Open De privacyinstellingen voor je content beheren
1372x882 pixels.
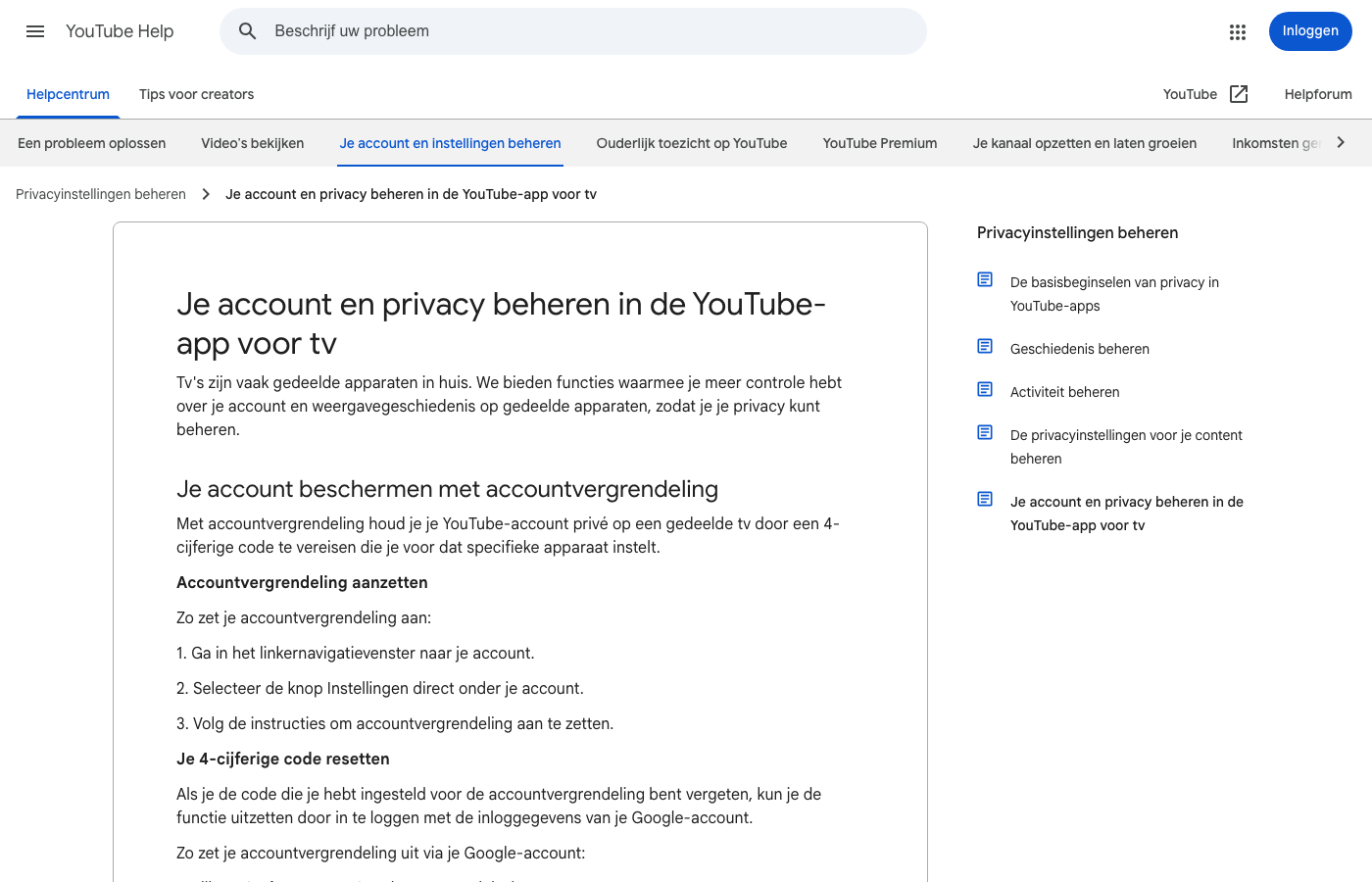click(x=1126, y=447)
